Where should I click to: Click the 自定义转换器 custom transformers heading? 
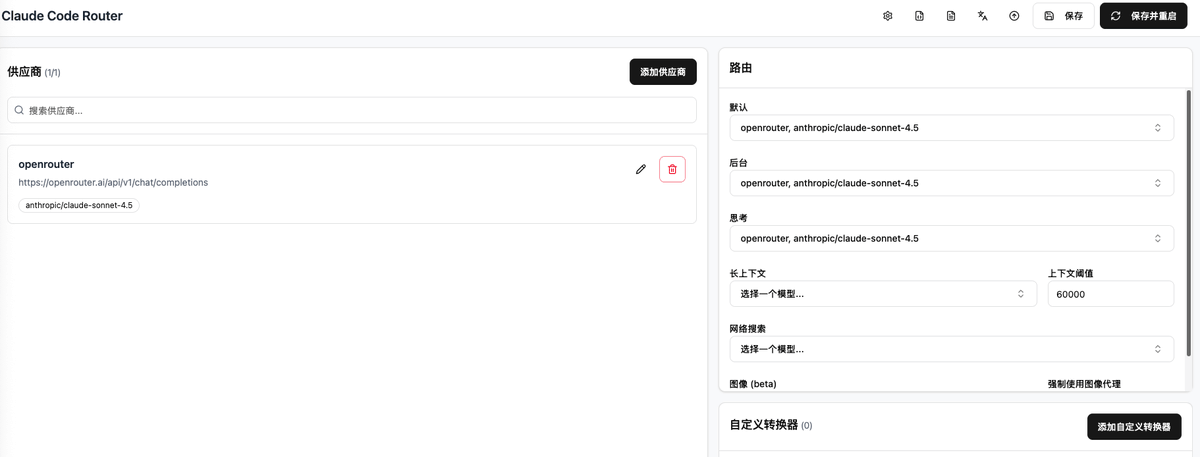pyautogui.click(x=764, y=424)
